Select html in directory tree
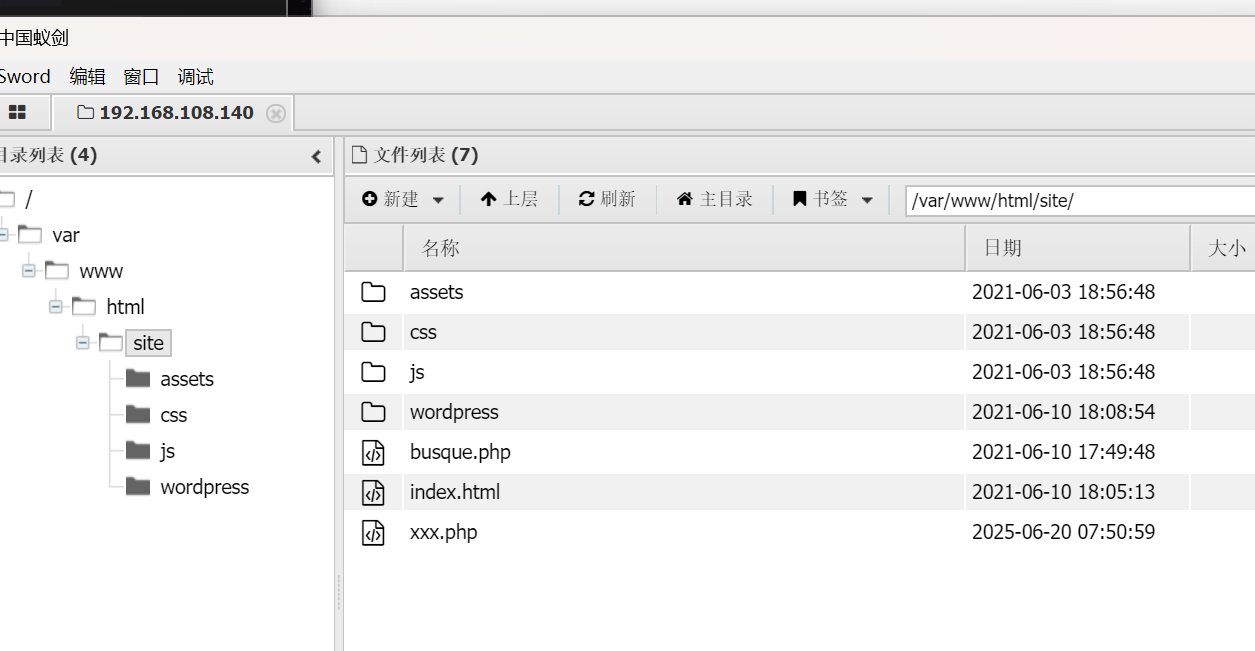Screen dimensions: 1255x651 (x=125, y=307)
